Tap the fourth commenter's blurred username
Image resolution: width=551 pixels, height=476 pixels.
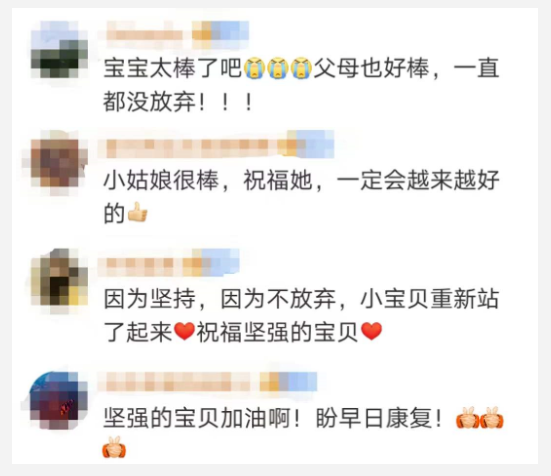[207, 382]
